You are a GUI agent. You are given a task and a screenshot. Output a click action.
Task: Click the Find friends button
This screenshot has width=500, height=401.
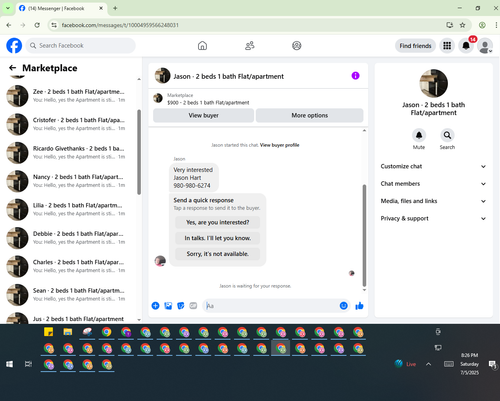(415, 46)
